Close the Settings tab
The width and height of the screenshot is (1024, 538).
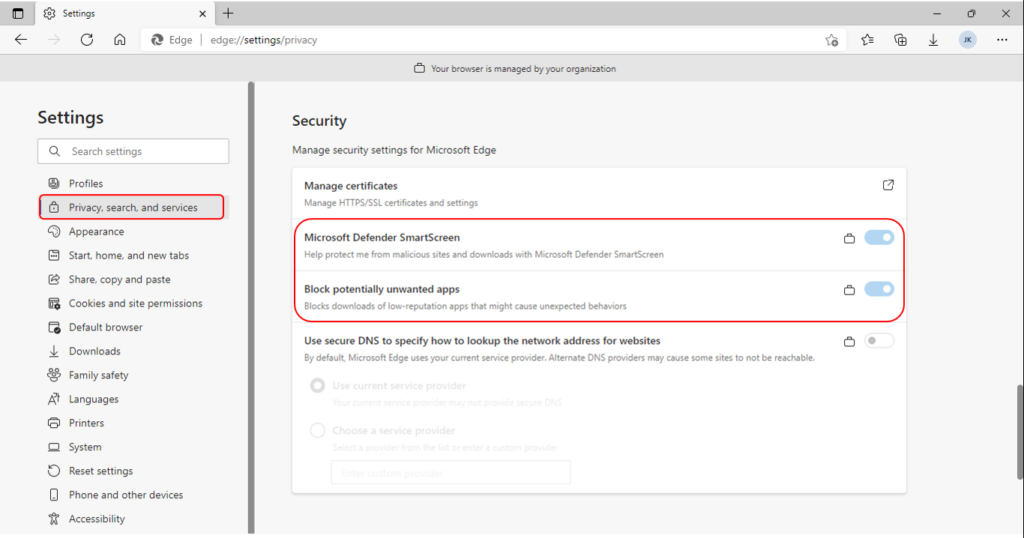tap(202, 13)
